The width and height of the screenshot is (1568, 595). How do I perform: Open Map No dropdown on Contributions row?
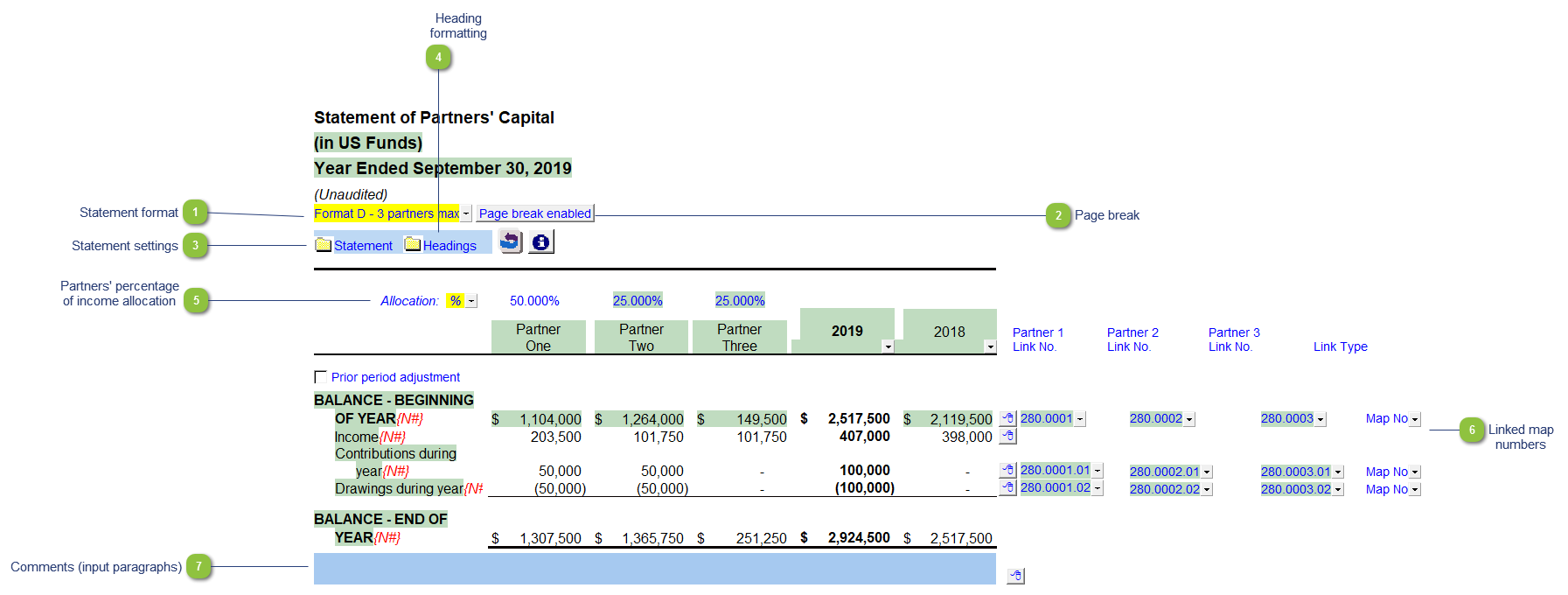(1415, 472)
